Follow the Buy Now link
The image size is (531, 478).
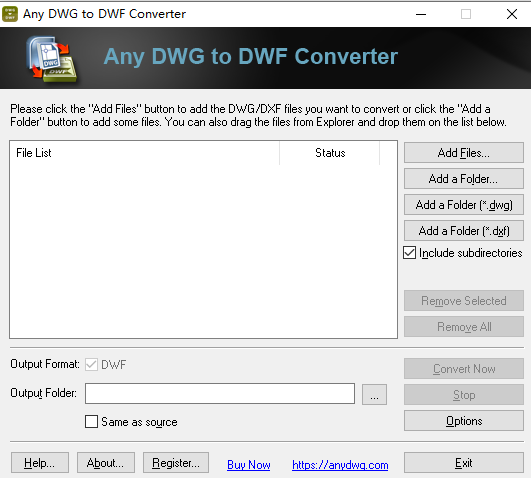pos(249,464)
